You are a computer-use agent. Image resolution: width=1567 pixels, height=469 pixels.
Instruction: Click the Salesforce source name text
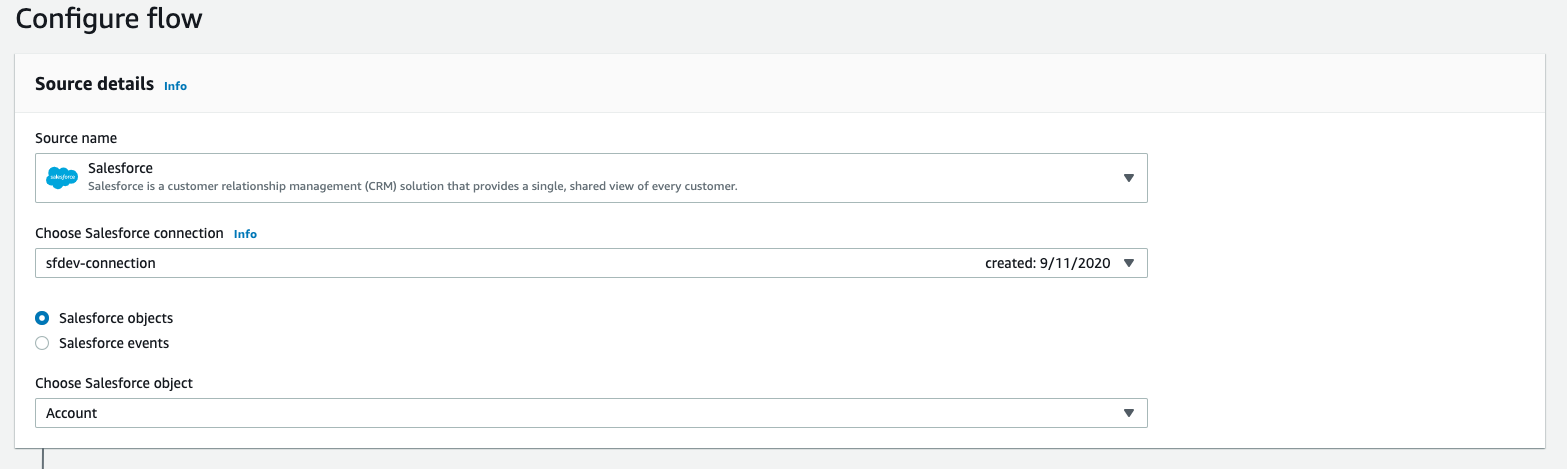120,169
